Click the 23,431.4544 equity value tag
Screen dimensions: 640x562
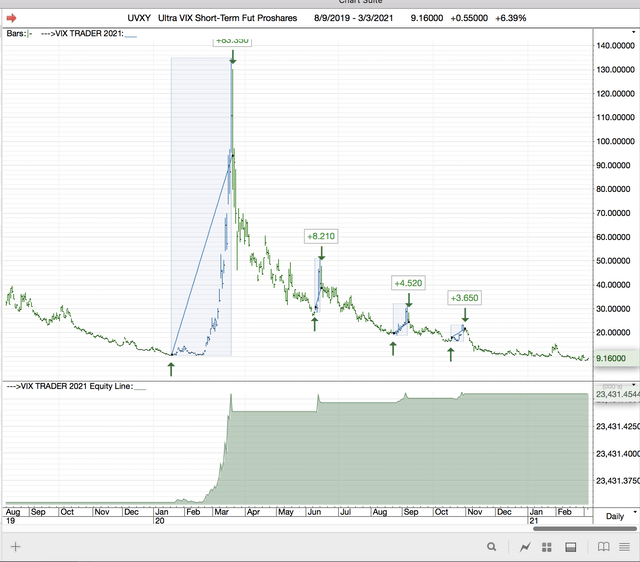click(618, 394)
